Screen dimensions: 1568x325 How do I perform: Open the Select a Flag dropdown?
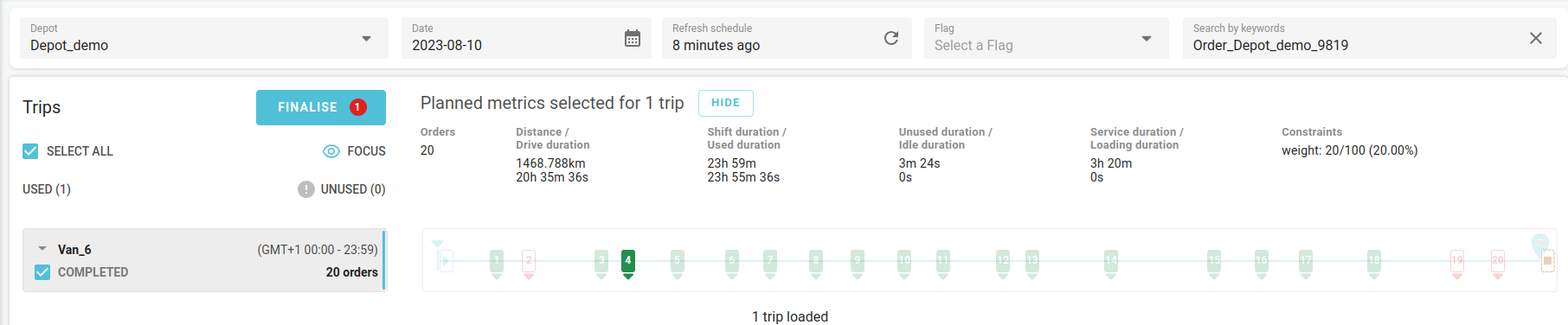click(1045, 38)
